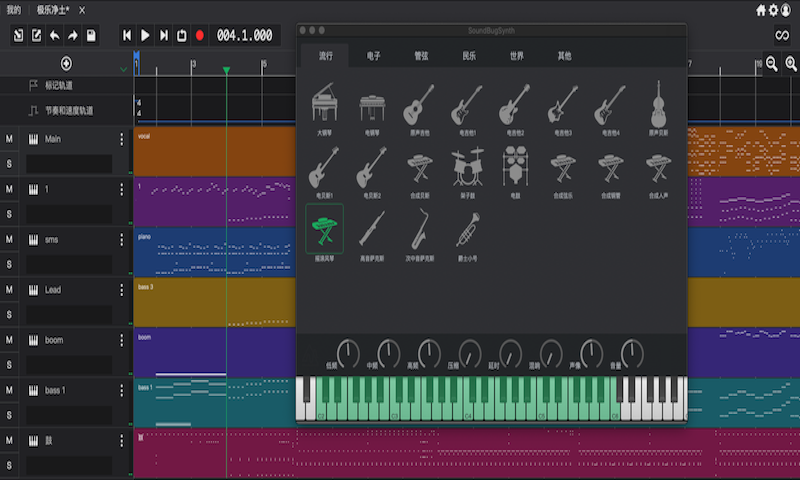The height and width of the screenshot is (480, 800).
Task: Add a new track with plus icon
Action: 67,63
